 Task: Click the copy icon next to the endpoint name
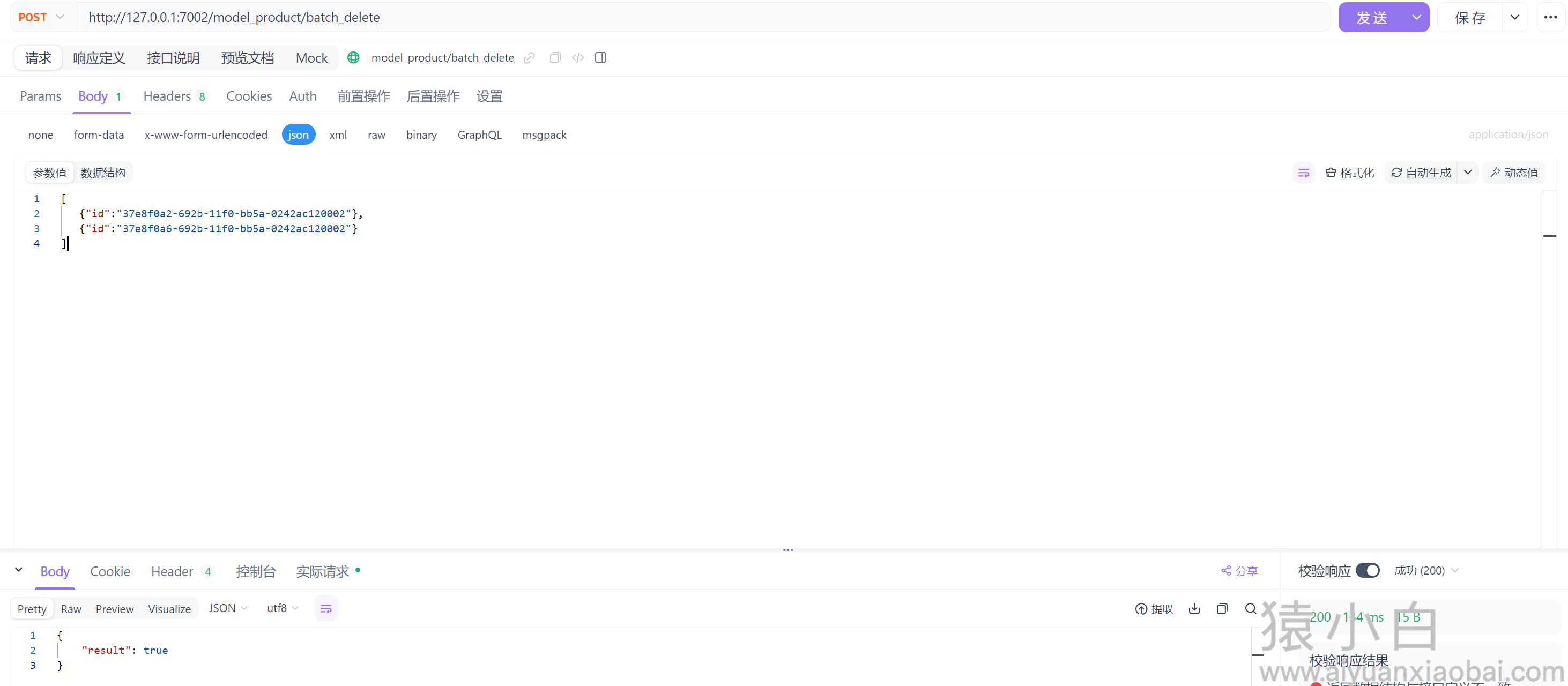[554, 58]
